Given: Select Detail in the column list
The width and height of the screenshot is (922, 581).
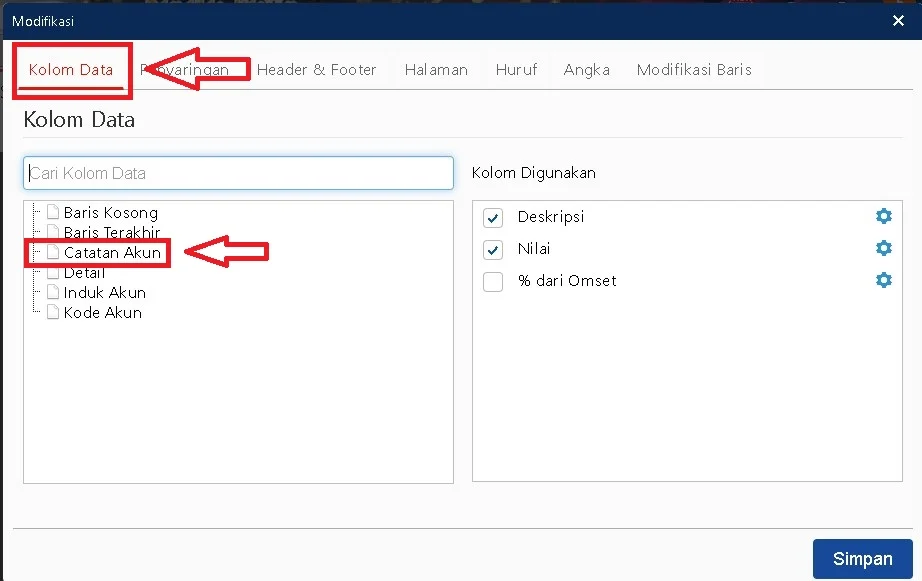Looking at the screenshot, I should point(84,273).
